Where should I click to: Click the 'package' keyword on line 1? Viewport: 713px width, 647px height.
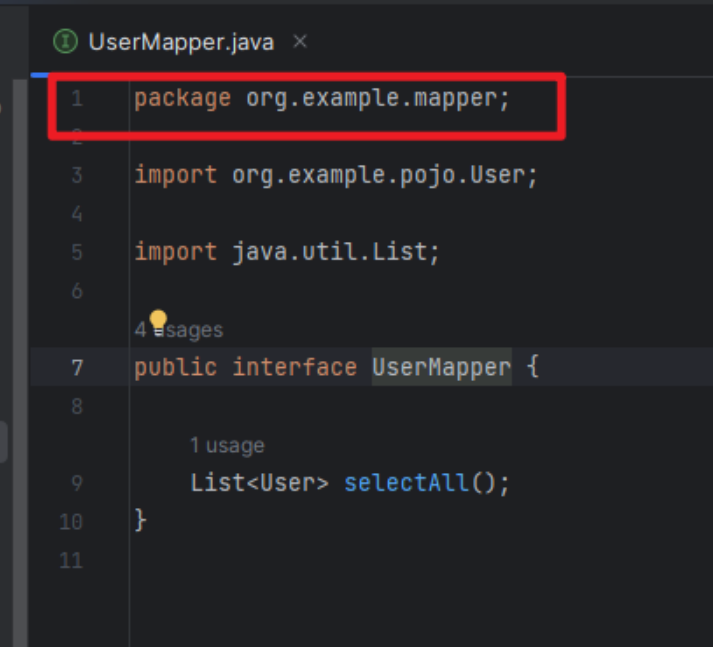point(182,99)
